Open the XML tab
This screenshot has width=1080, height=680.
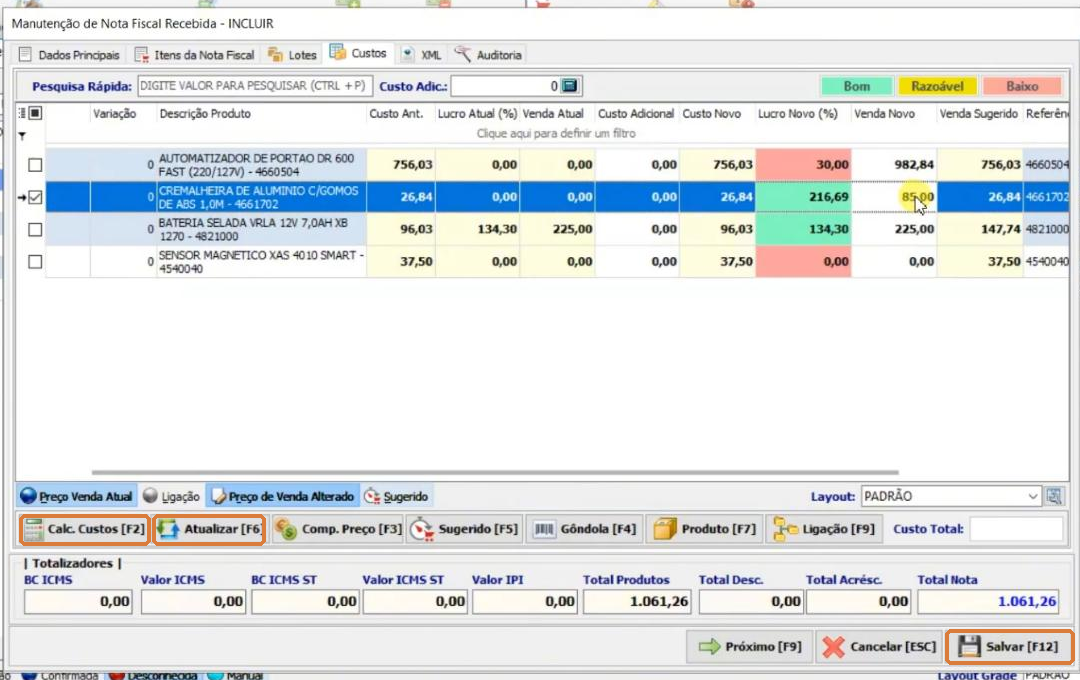(422, 54)
